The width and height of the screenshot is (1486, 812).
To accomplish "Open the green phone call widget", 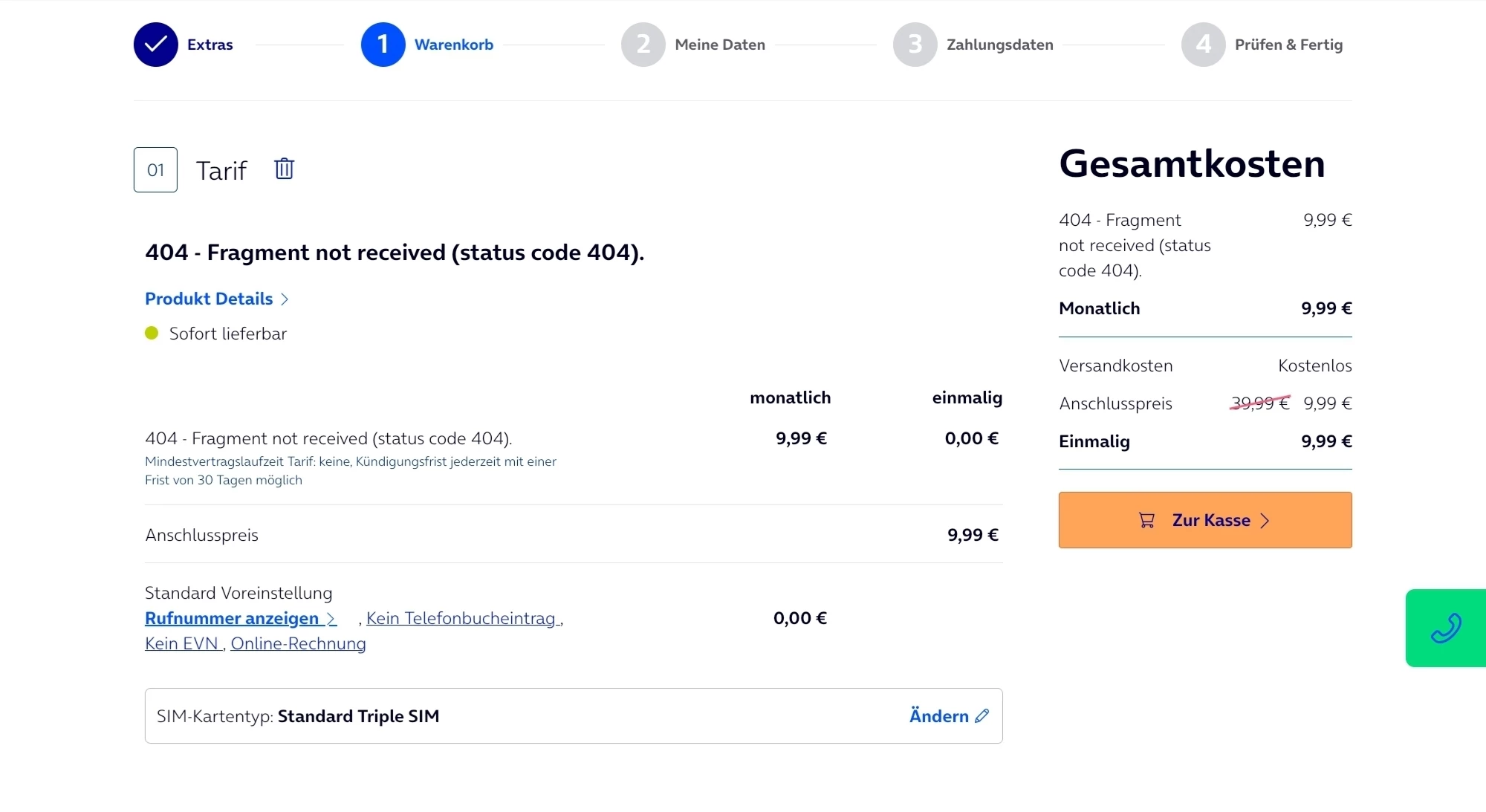I will coord(1445,628).
